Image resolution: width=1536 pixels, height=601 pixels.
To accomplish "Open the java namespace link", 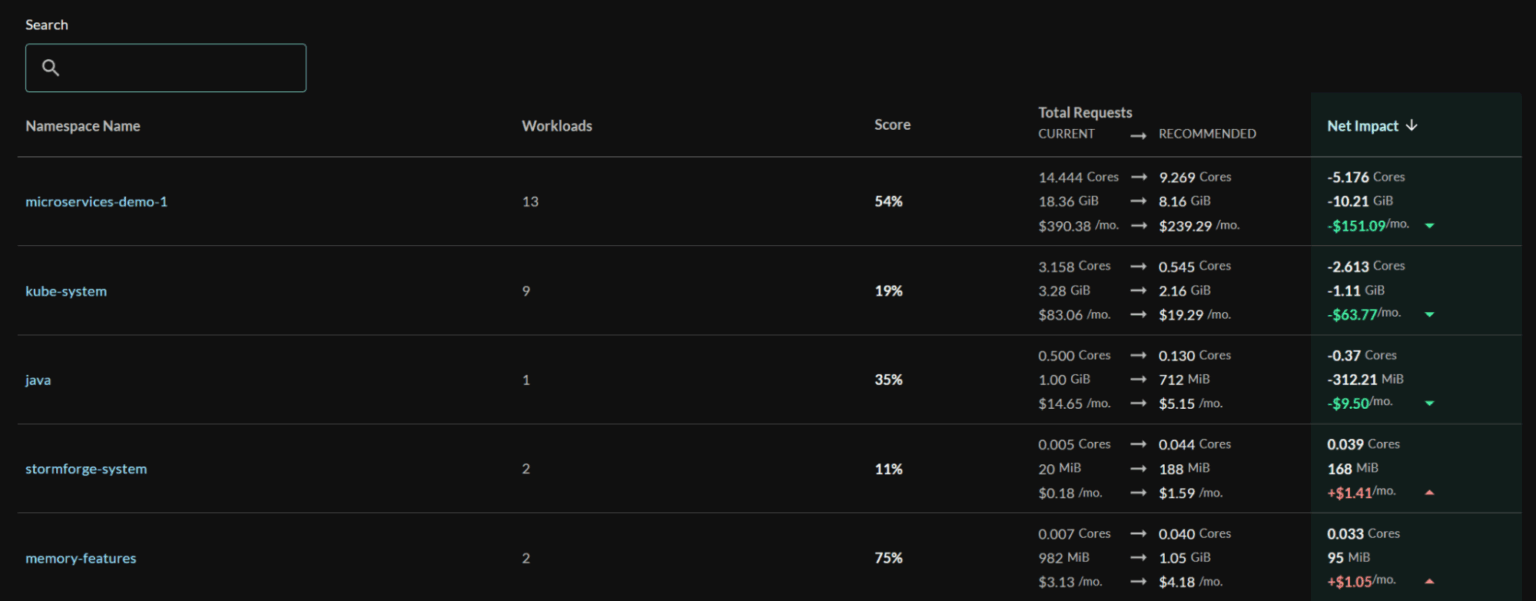I will pos(38,380).
